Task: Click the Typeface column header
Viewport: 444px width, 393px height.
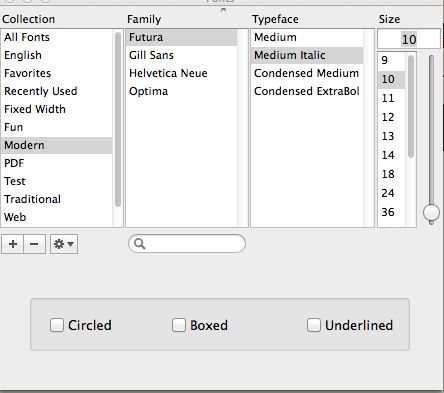Action: tap(275, 19)
